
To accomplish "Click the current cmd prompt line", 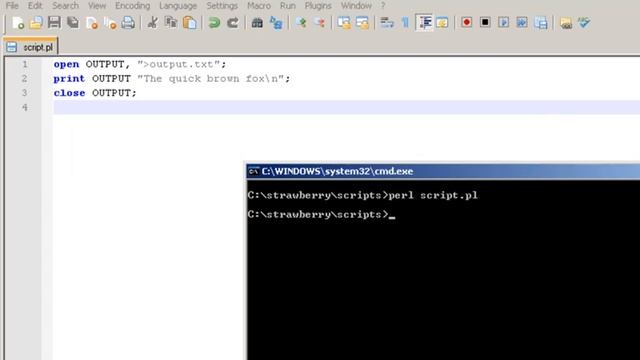I will (x=321, y=215).
